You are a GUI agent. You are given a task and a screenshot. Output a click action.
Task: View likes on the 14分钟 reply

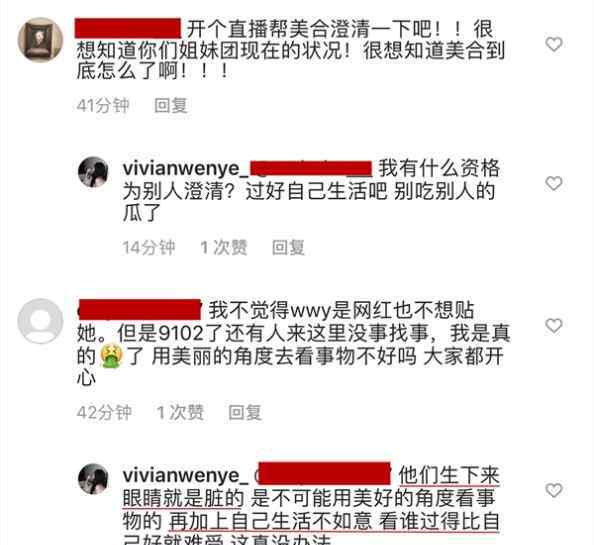(x=224, y=248)
